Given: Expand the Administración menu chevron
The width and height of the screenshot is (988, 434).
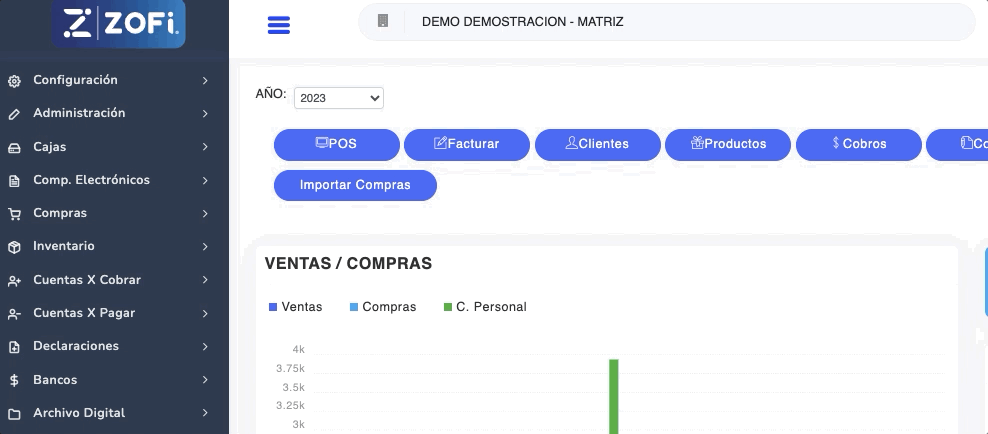Looking at the screenshot, I should pos(204,114).
